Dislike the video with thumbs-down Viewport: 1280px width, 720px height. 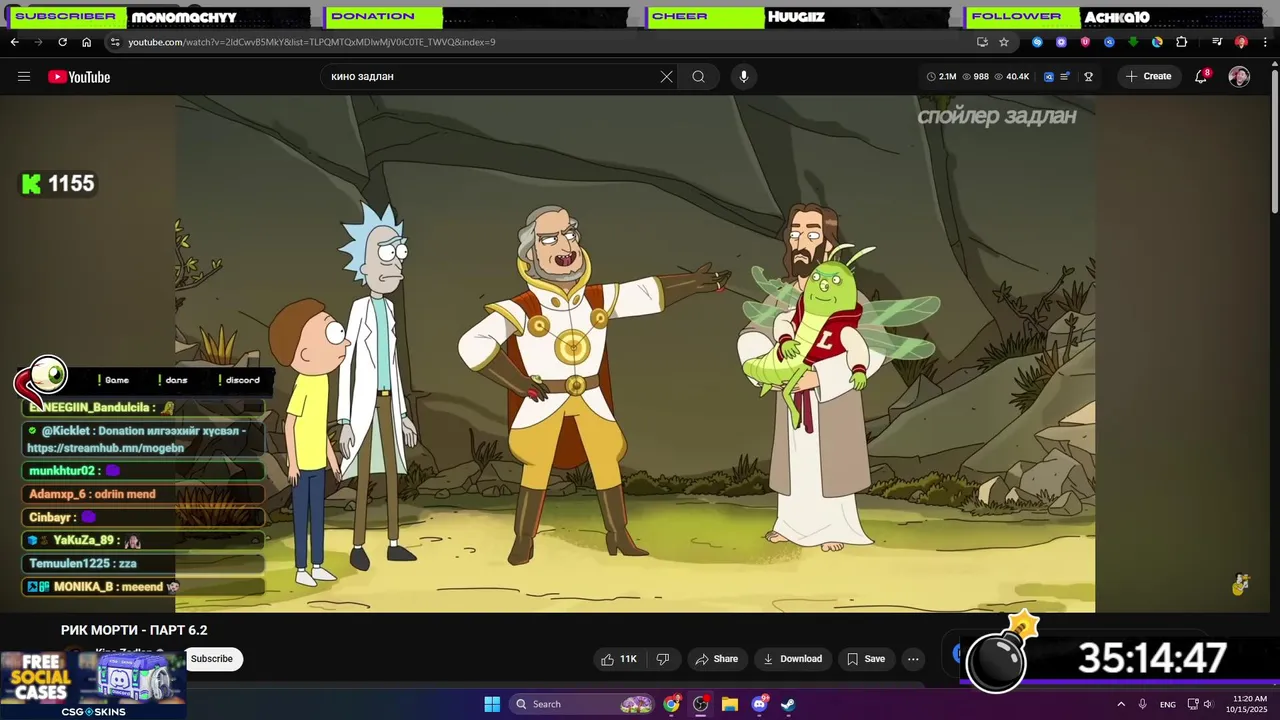coord(662,659)
